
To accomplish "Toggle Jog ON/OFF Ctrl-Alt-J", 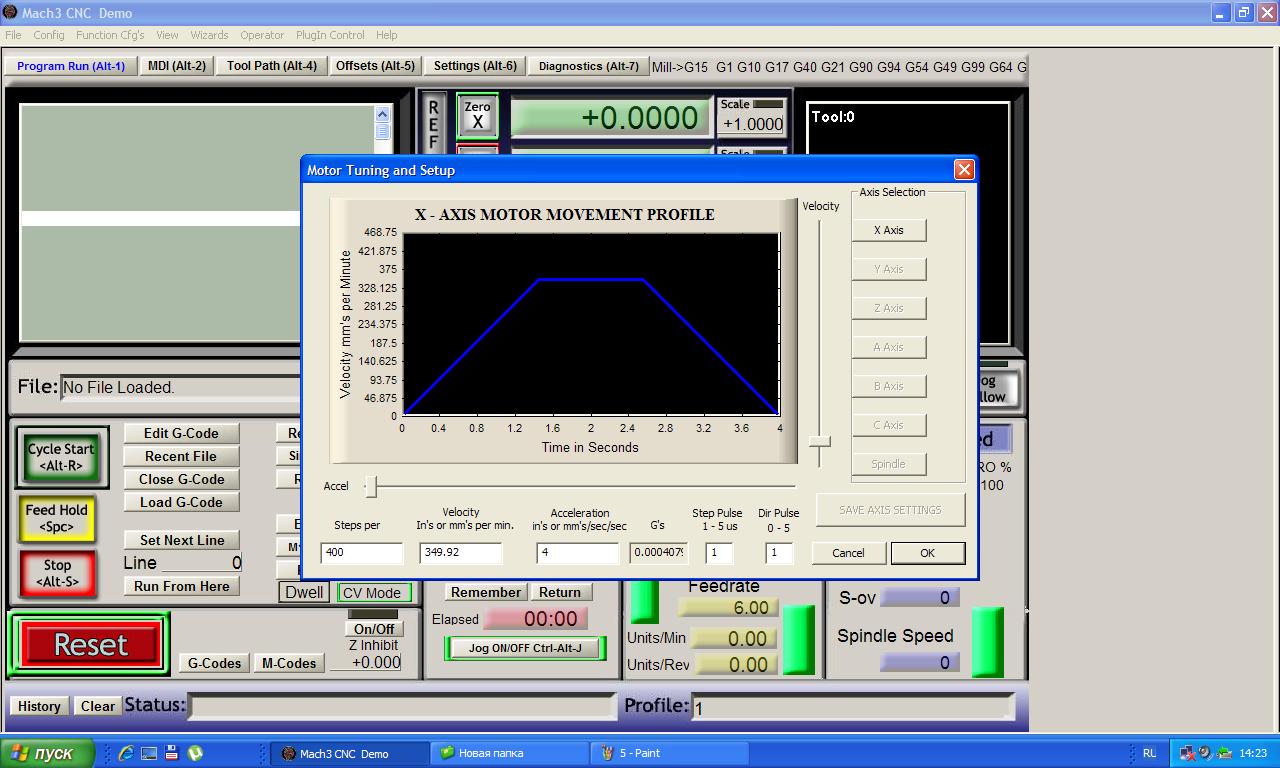I will (x=525, y=648).
